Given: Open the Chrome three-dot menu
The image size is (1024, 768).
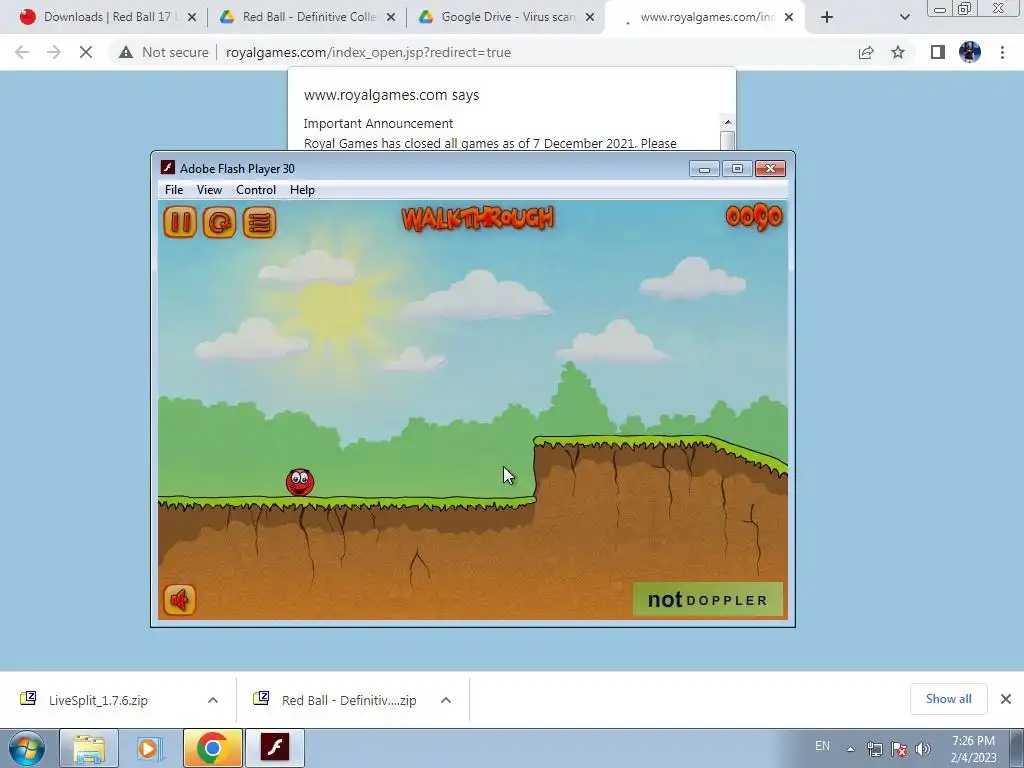Looking at the screenshot, I should click(1002, 52).
